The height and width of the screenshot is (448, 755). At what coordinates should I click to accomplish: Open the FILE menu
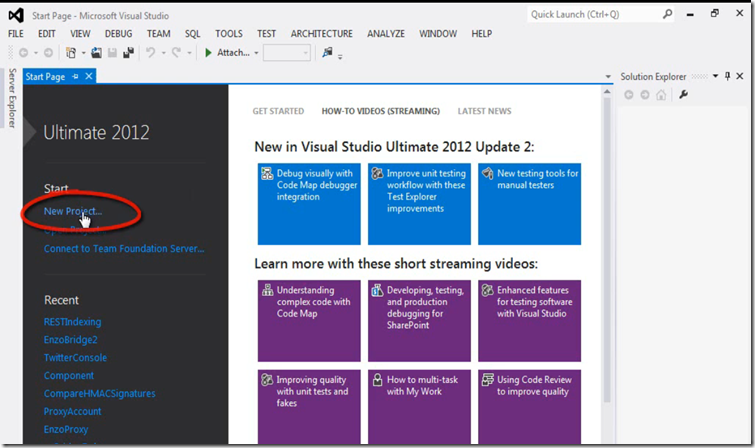click(15, 34)
